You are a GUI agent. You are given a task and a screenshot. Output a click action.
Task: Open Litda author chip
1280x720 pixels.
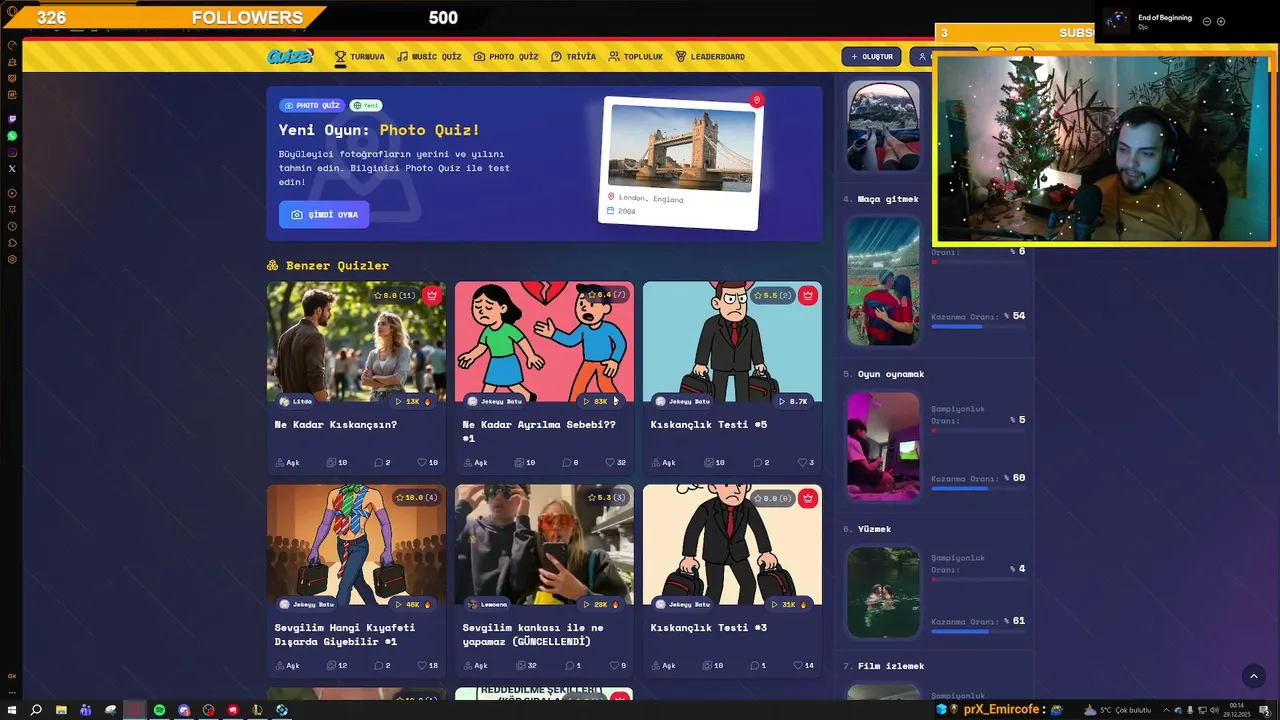(296, 401)
